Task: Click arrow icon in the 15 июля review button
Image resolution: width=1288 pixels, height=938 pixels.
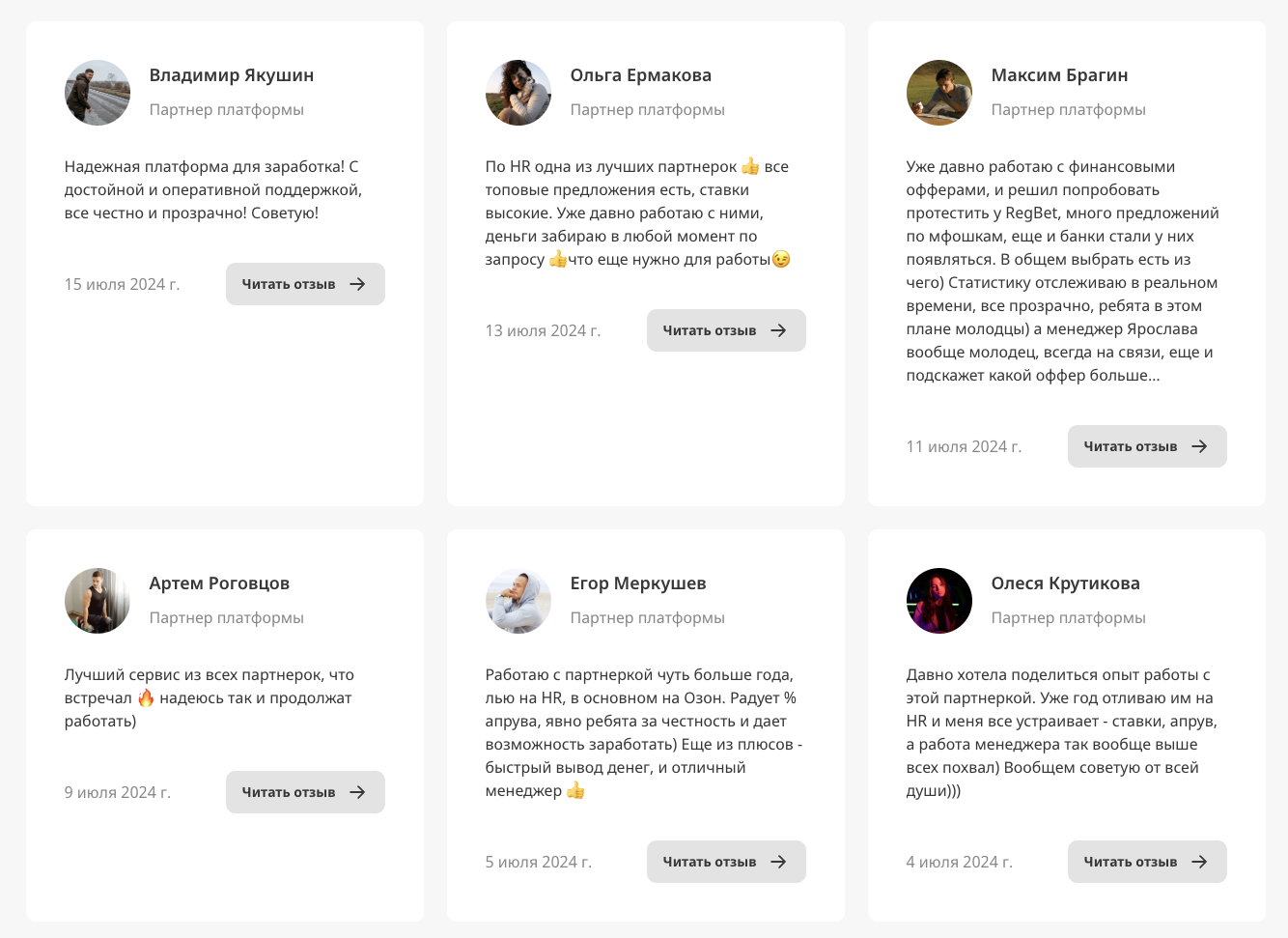Action: 358,284
